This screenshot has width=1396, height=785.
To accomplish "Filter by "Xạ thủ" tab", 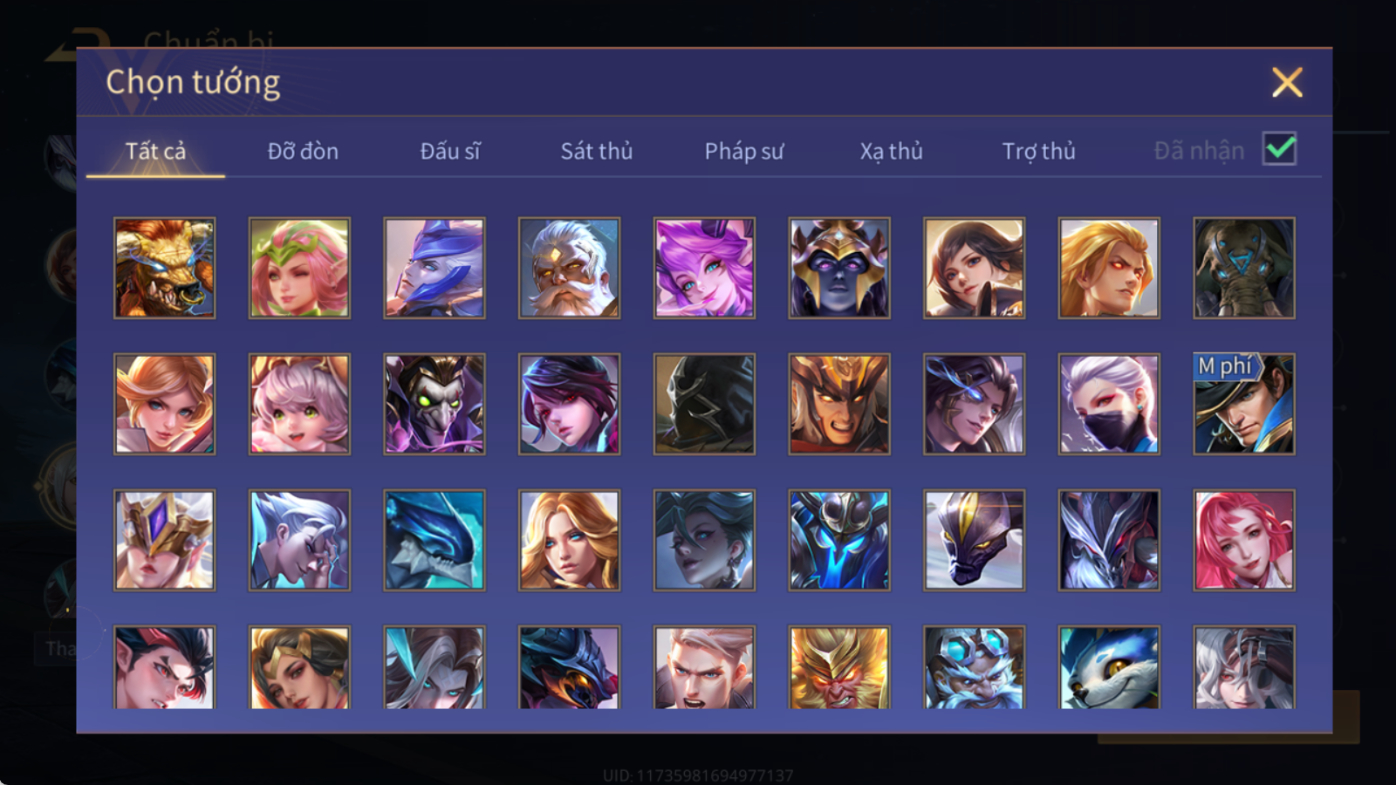I will tap(891, 151).
